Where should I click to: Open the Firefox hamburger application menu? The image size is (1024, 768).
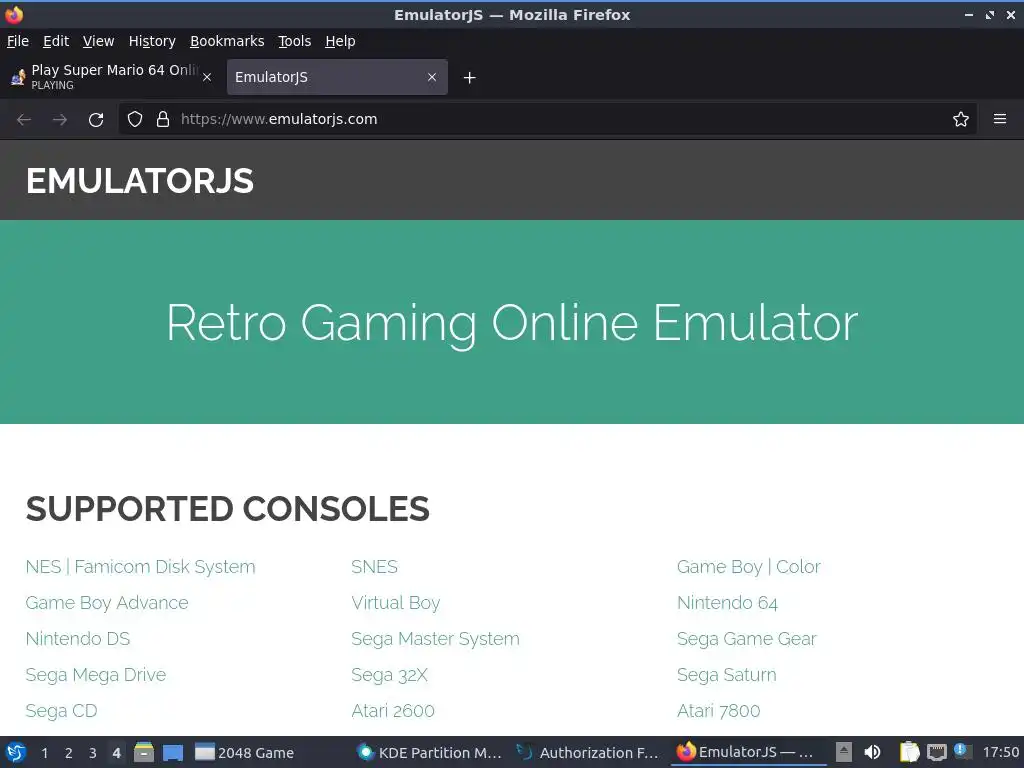(x=1000, y=119)
